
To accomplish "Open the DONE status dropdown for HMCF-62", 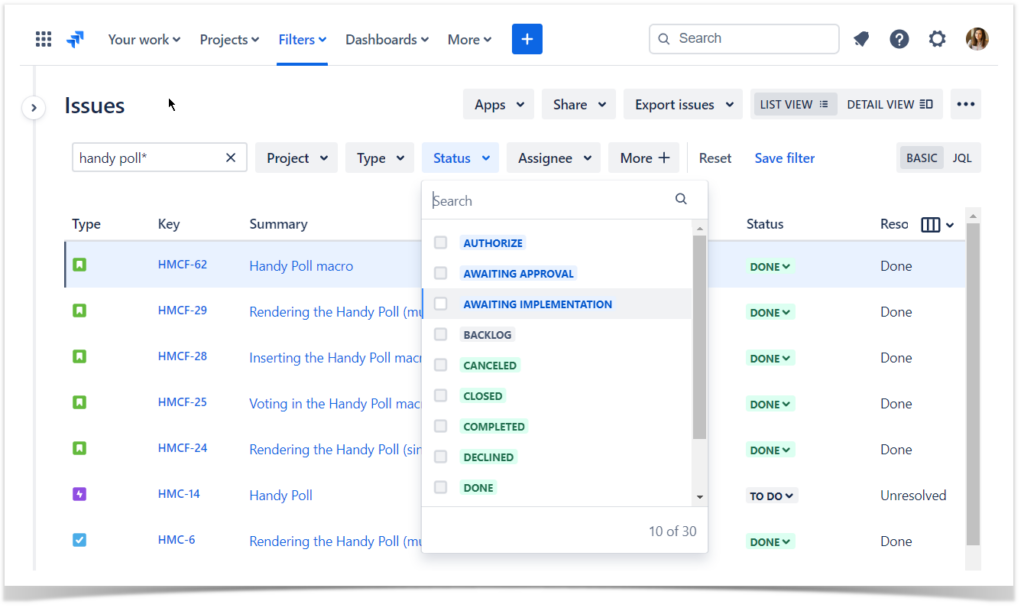I will [x=770, y=265].
